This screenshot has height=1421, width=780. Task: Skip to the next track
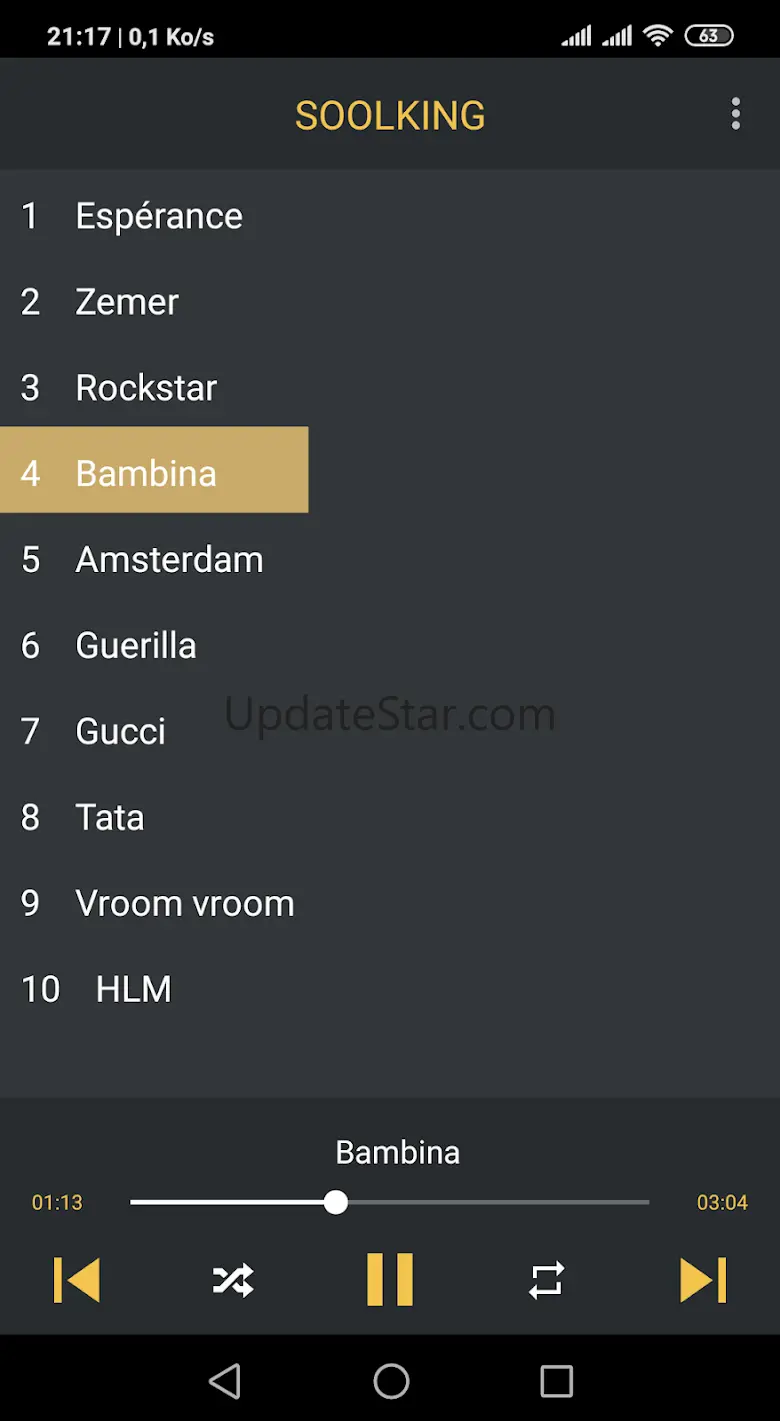pos(703,1280)
